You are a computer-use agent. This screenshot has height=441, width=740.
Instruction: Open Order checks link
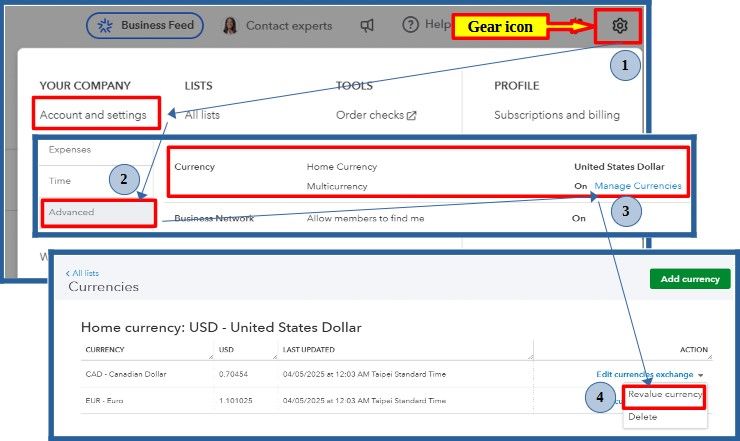pyautogui.click(x=370, y=115)
